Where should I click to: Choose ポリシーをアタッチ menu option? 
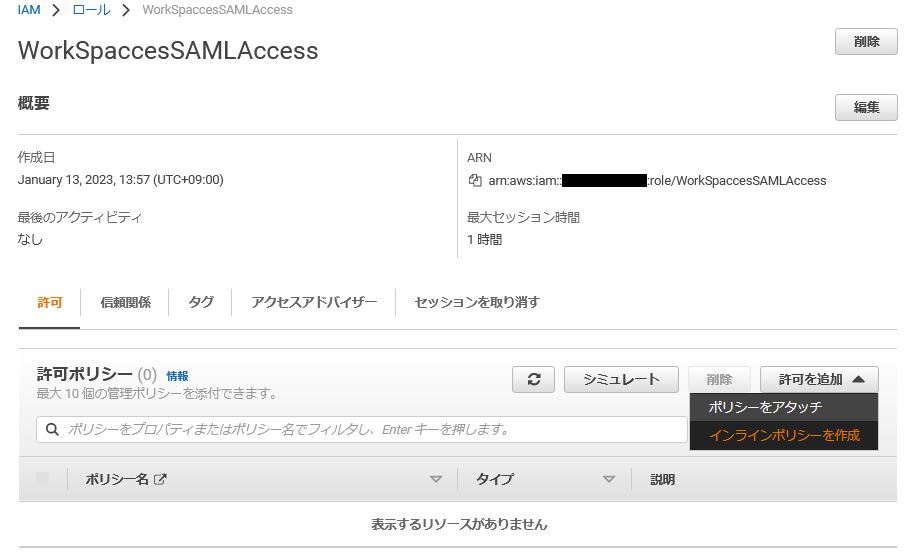click(784, 407)
